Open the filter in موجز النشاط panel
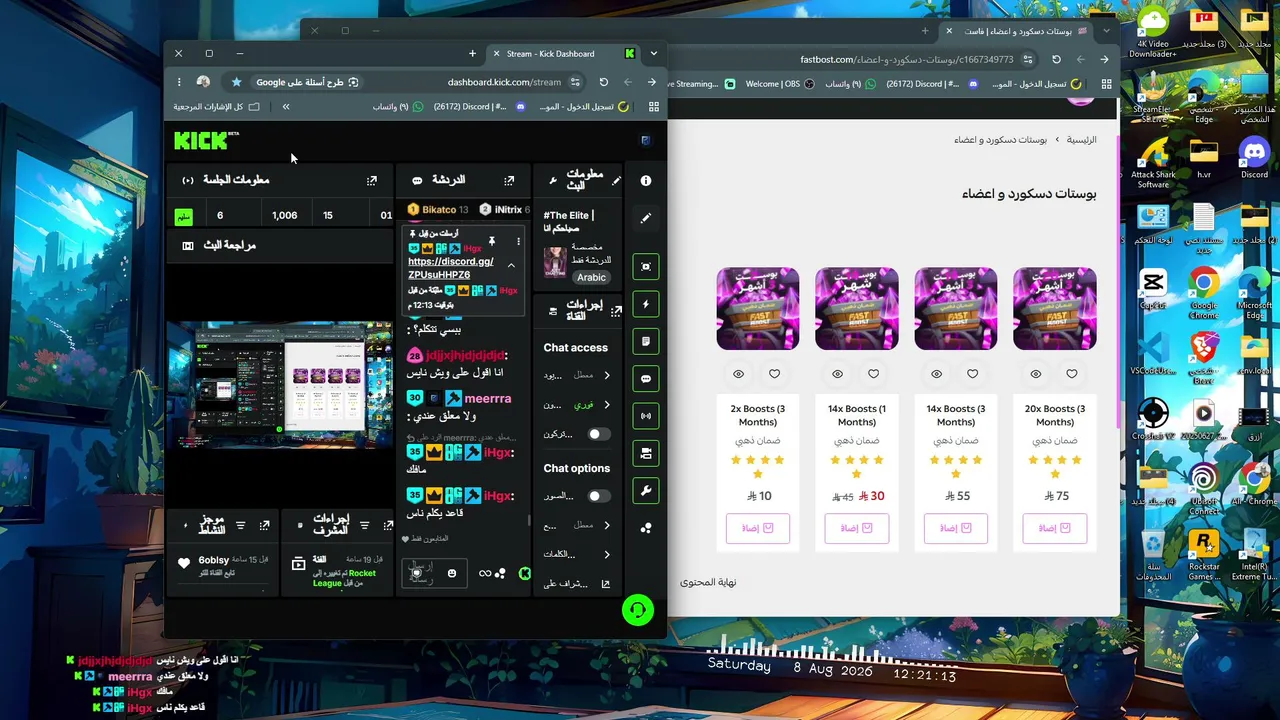The width and height of the screenshot is (1280, 720). [x=240, y=525]
